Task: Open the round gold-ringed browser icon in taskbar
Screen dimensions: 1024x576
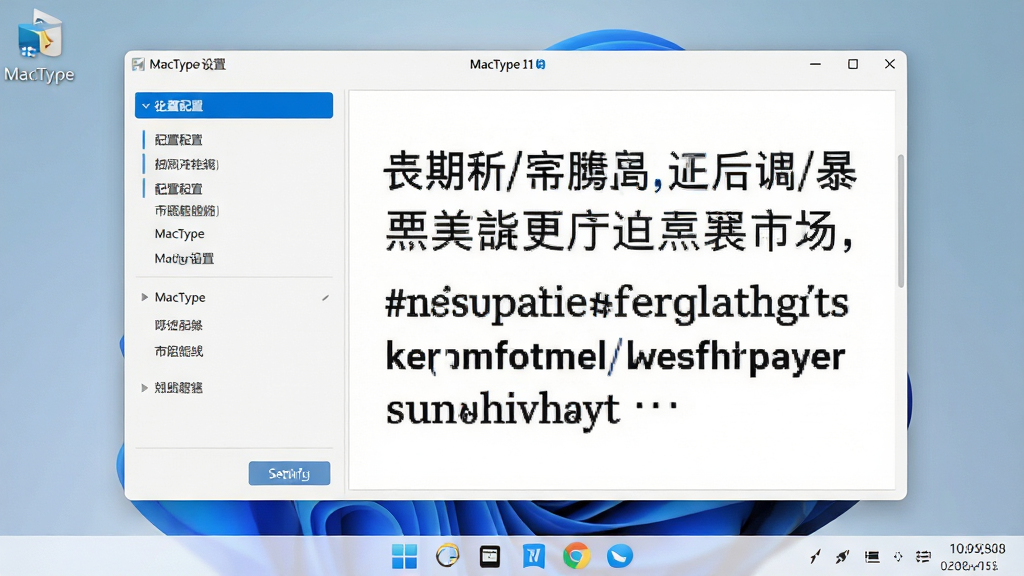Action: 447,556
